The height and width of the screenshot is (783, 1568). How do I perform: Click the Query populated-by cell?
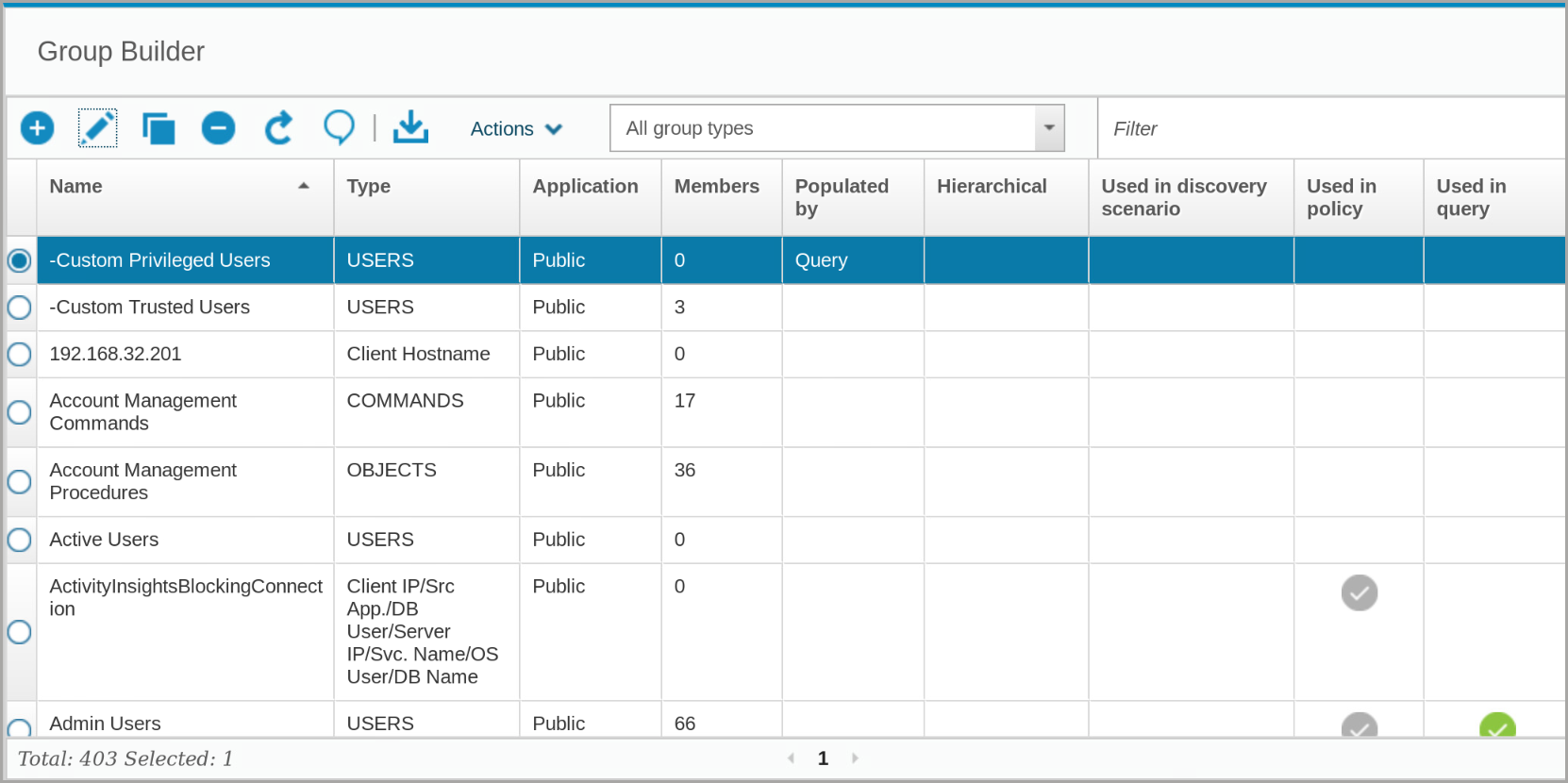853,260
